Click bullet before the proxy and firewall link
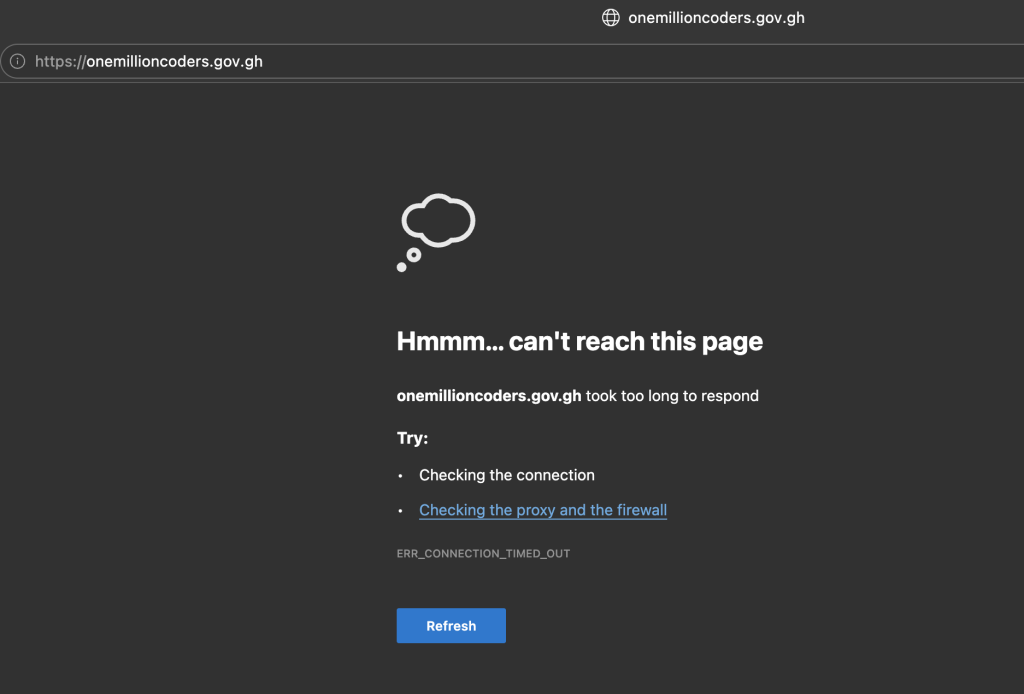1024x694 pixels. point(401,511)
